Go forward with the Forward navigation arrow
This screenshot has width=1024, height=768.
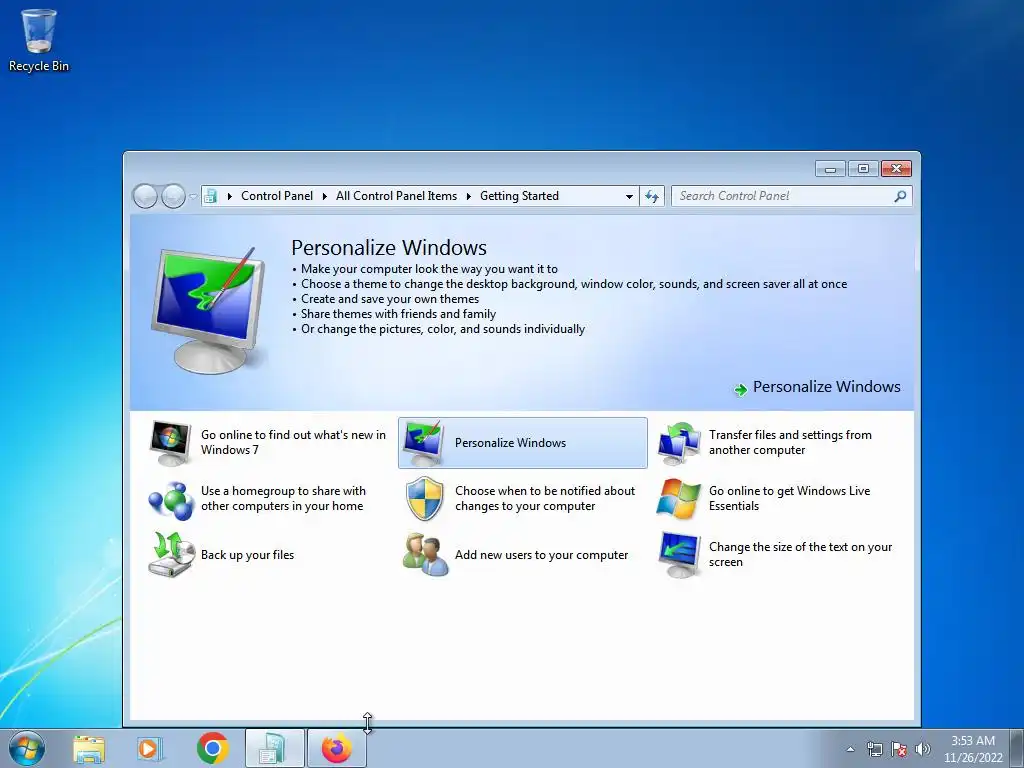click(173, 196)
